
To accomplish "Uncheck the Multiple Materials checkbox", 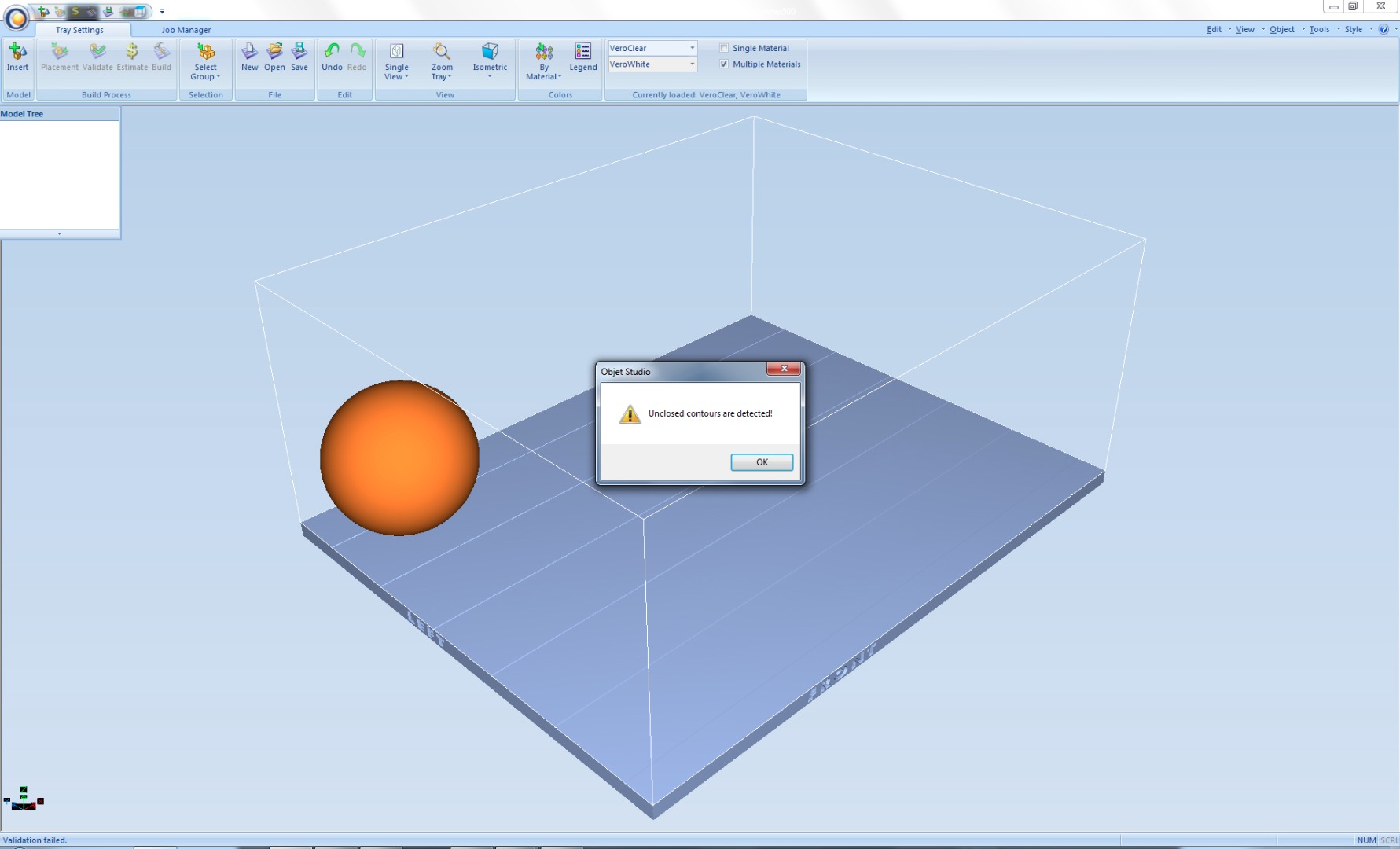I will click(724, 64).
